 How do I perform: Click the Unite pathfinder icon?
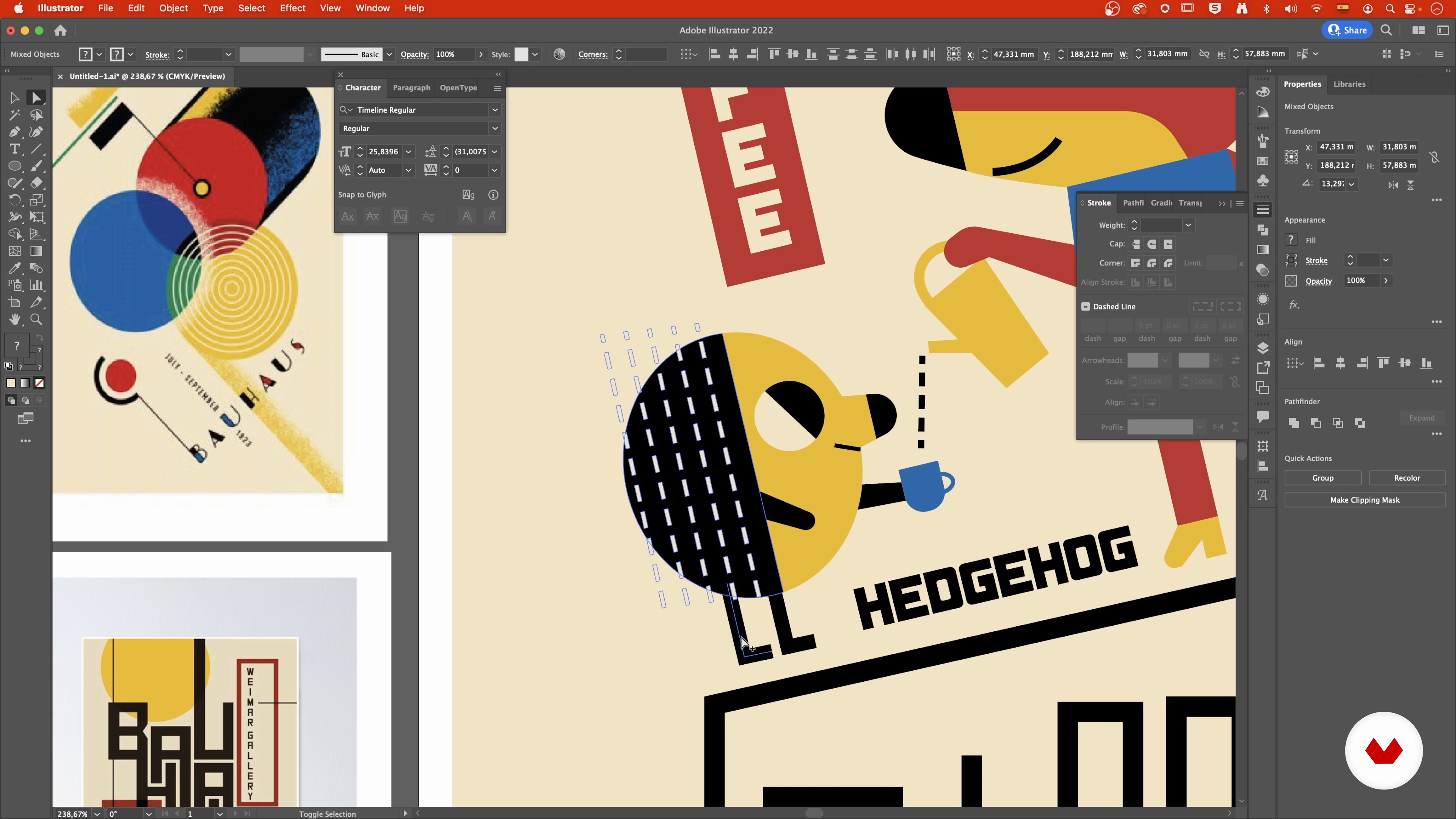point(1293,423)
